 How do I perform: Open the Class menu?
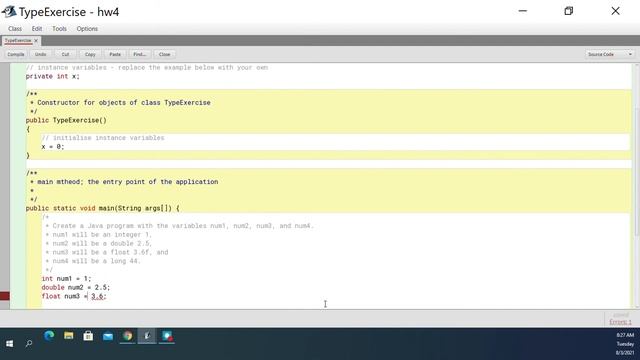15,29
